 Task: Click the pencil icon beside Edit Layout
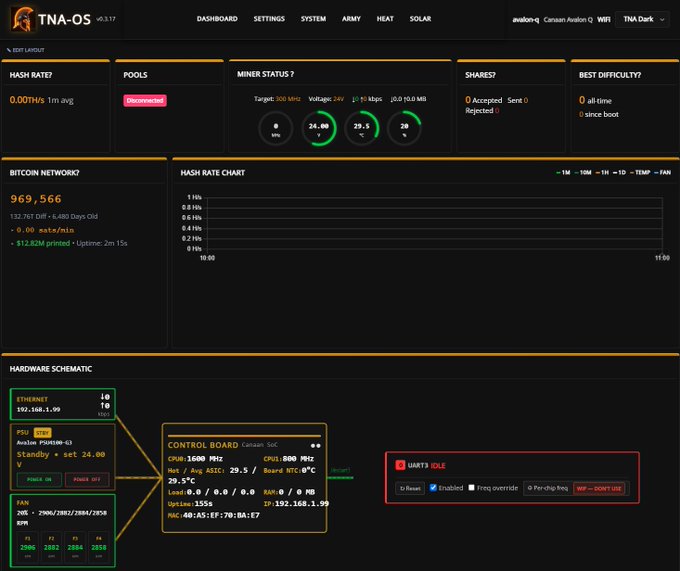tap(9, 50)
